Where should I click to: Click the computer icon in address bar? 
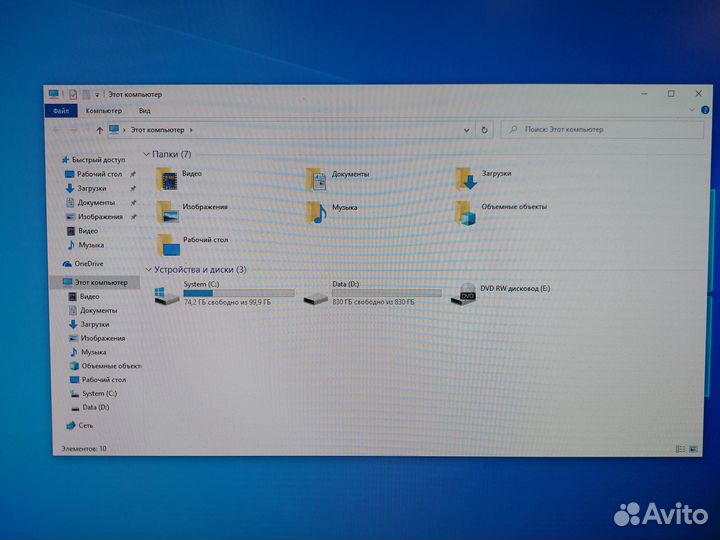114,130
